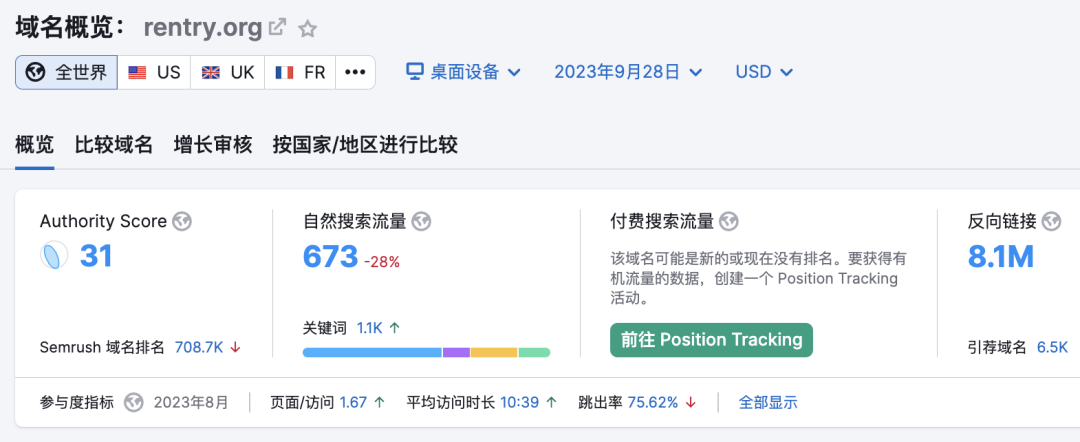Click the rentry.org domain title

(203, 28)
